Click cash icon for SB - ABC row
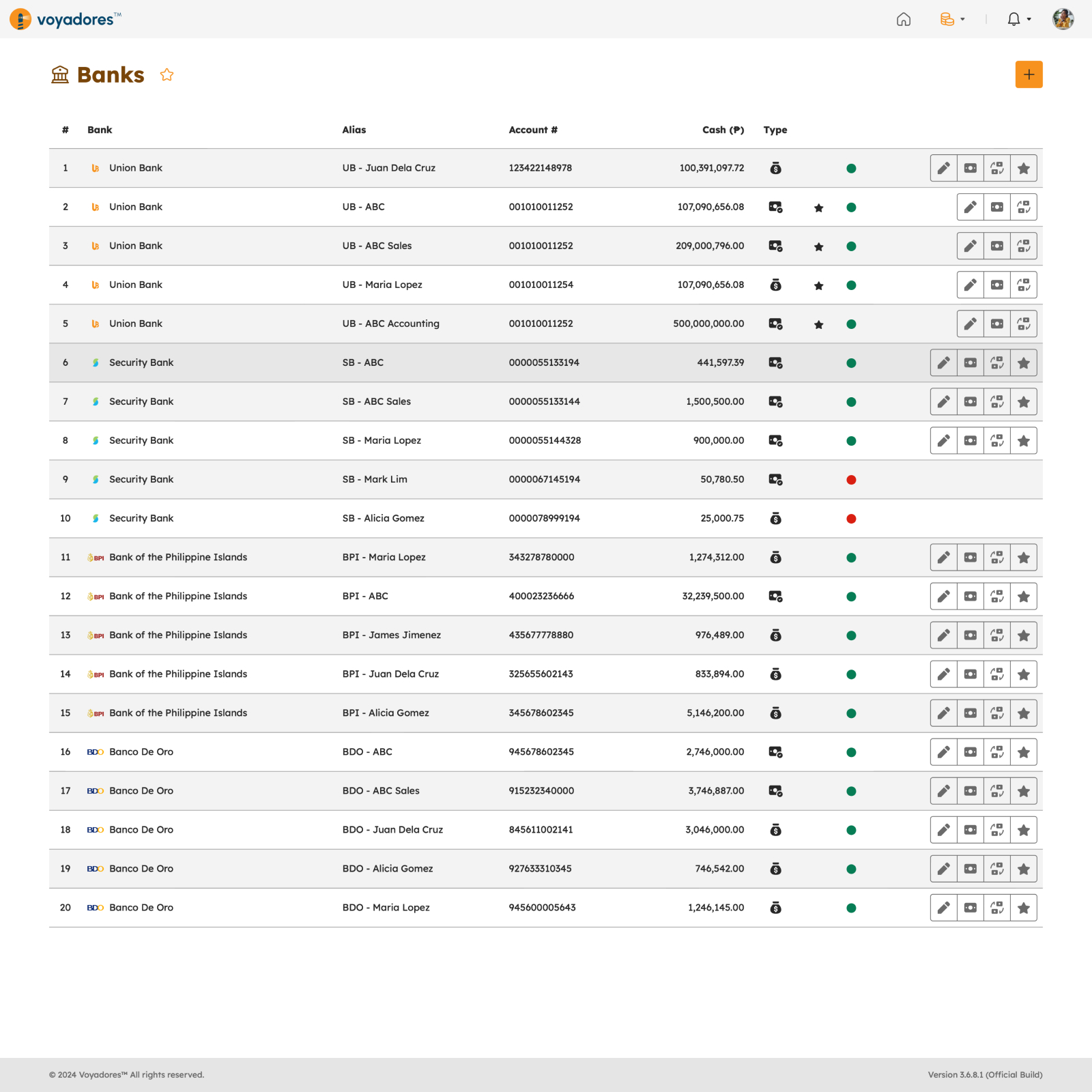1092x1092 pixels. tap(970, 363)
